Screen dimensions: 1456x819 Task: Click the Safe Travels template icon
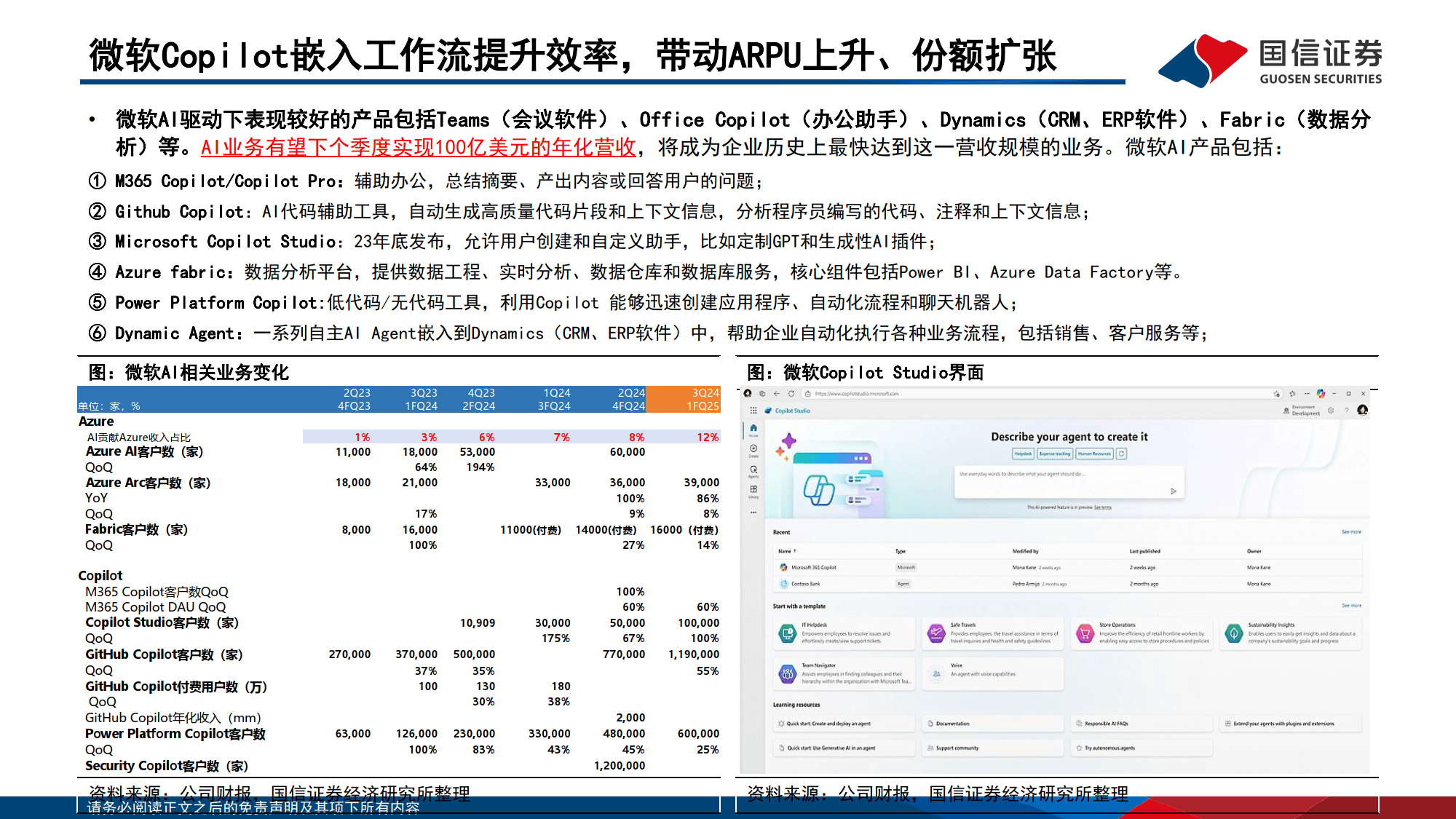click(936, 633)
